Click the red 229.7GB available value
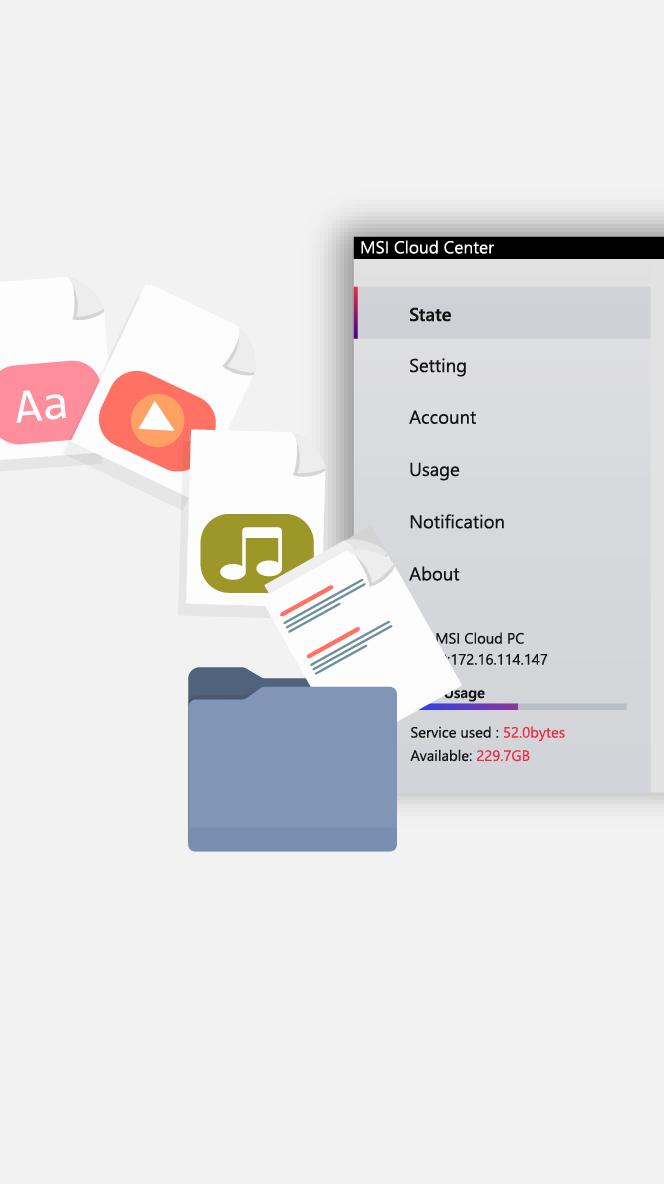 (x=502, y=756)
